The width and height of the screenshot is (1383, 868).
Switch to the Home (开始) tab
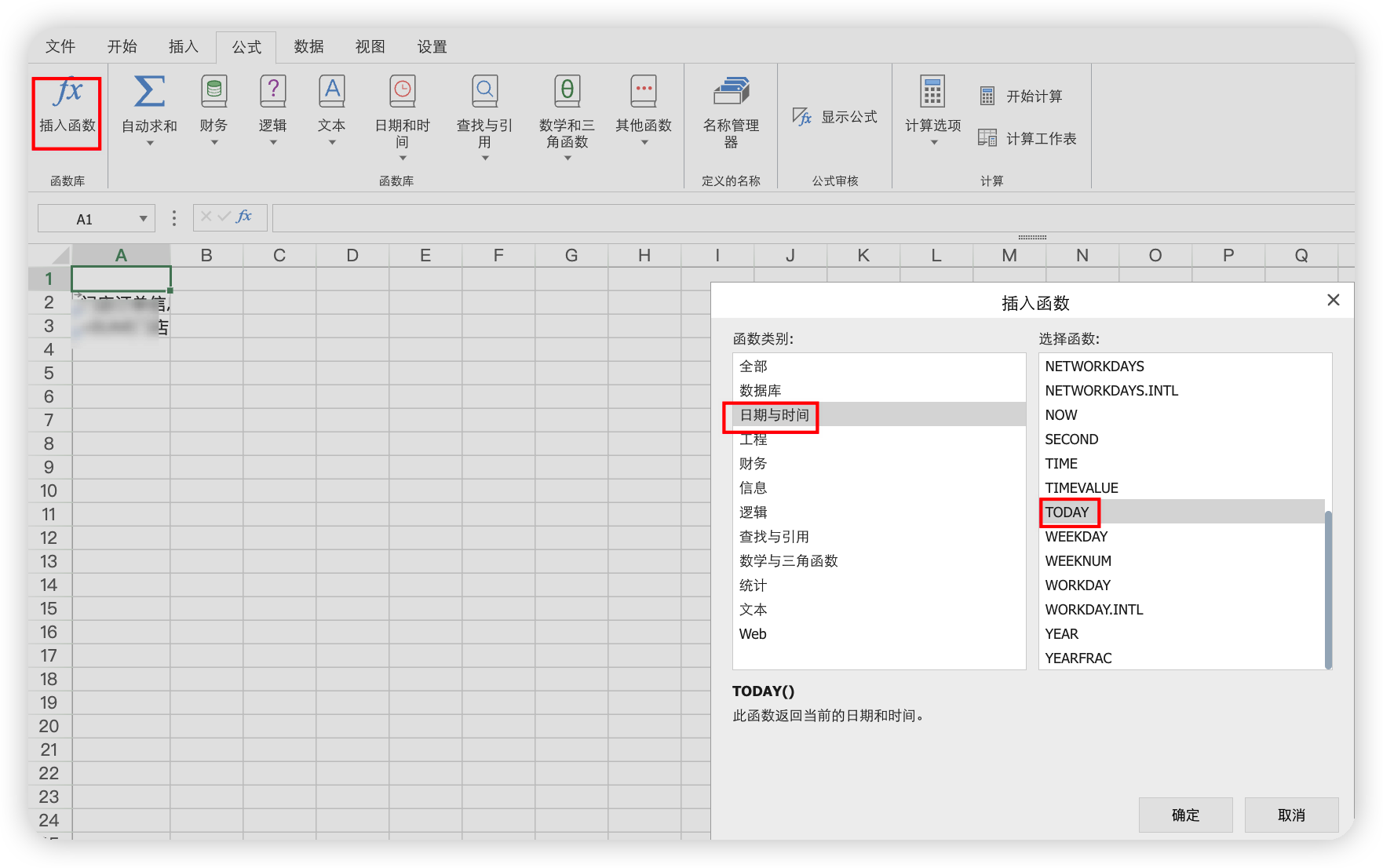122,46
